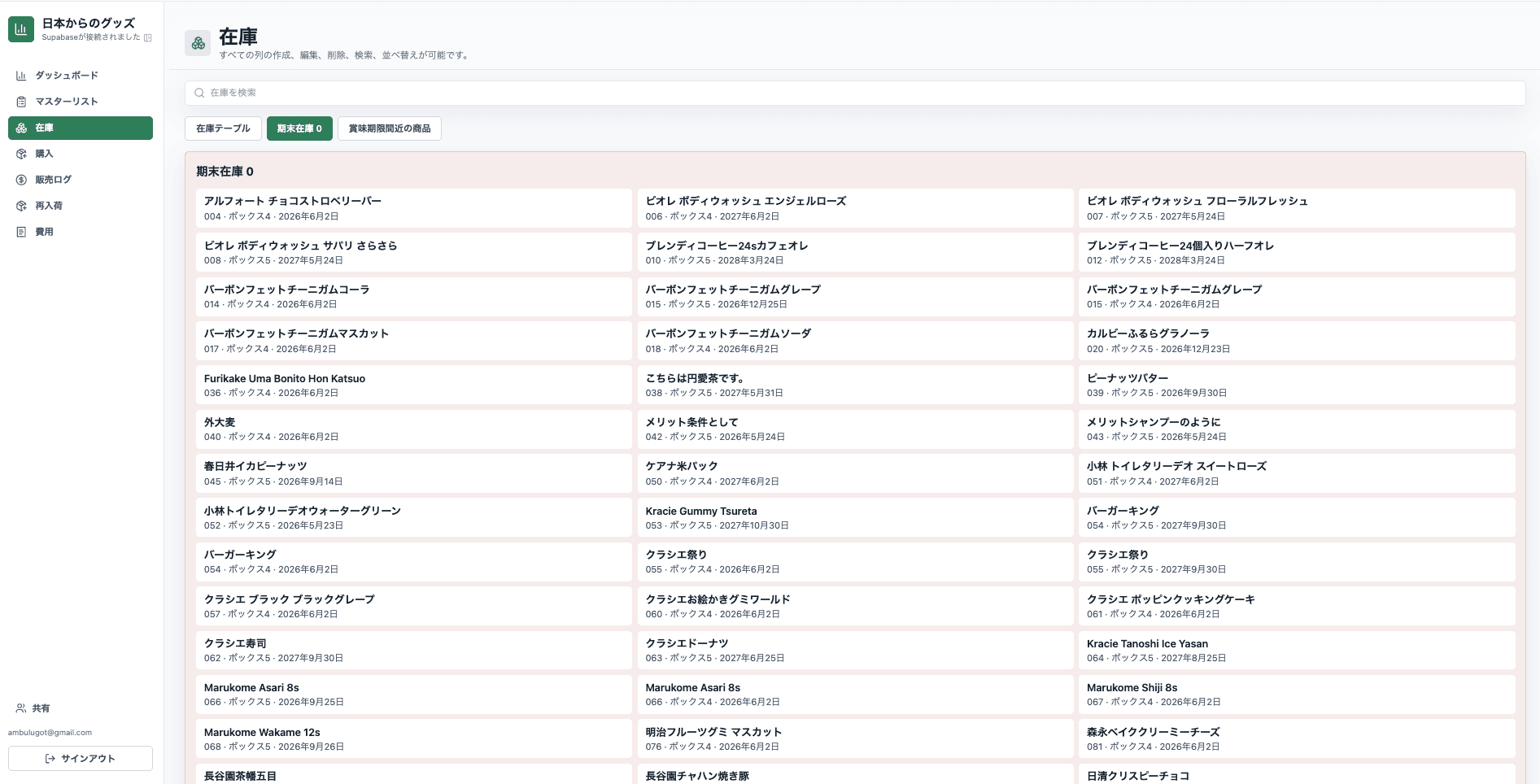Click クラシエ ポッピンクッキングケーキ card
Screen dimensions: 1540x784
1297,606
